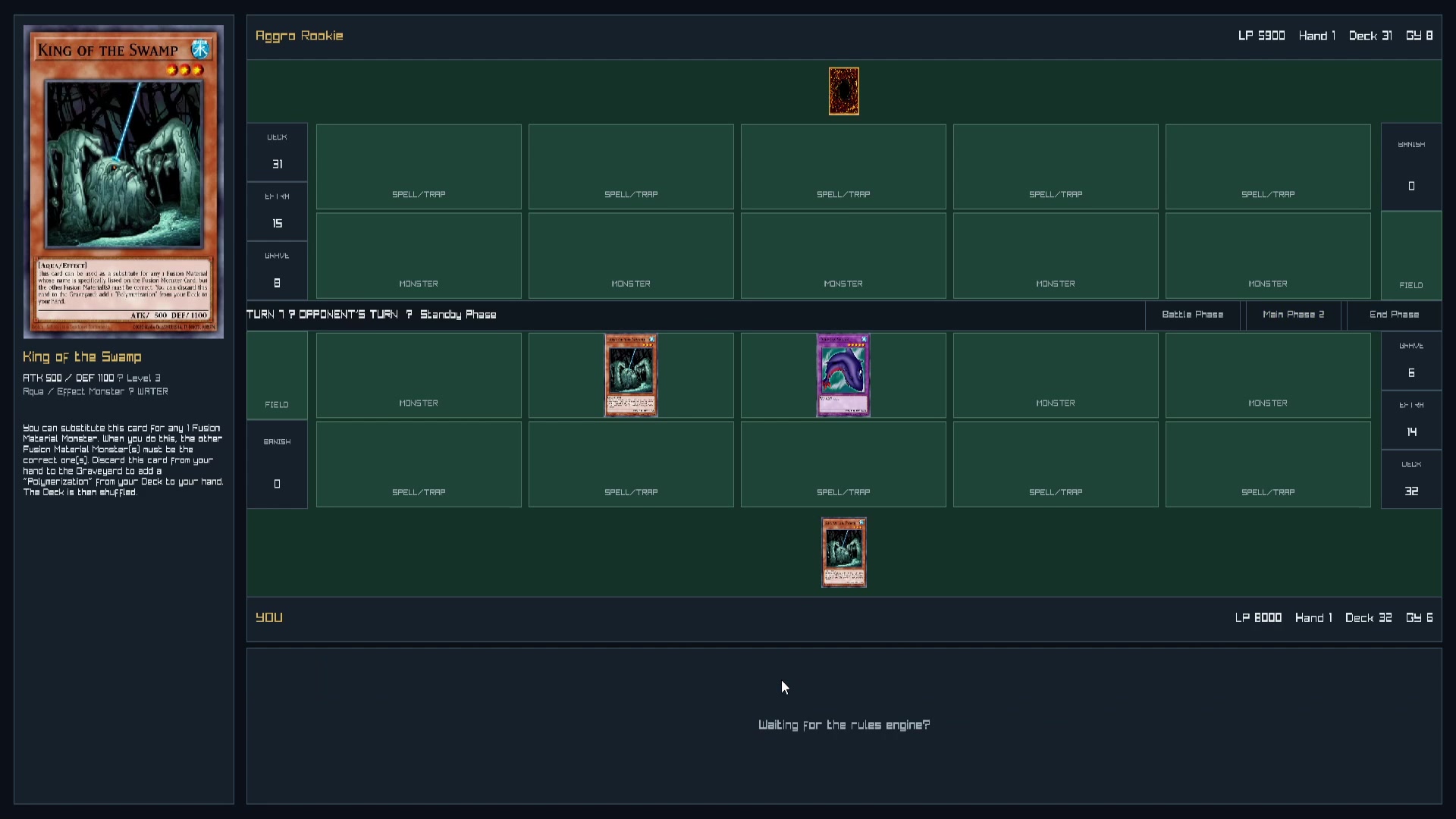This screenshot has width=1456, height=819.
Task: Go to Main Phase 2
Action: click(x=1293, y=315)
